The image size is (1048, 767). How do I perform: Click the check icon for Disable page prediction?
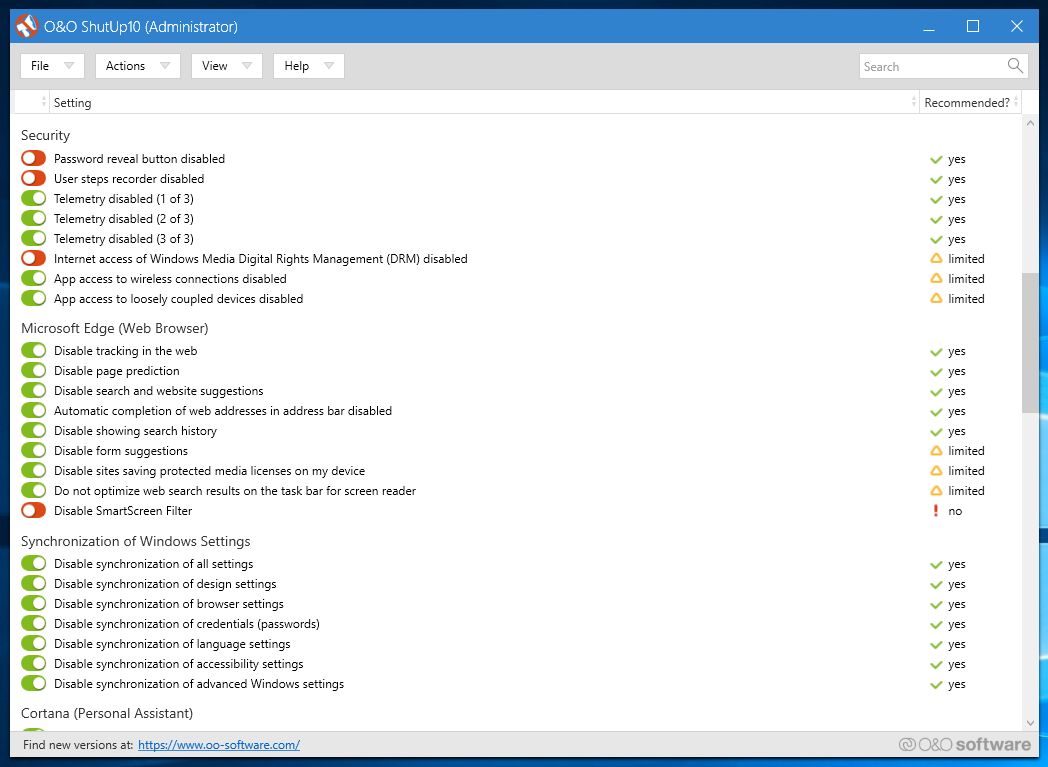coord(936,372)
